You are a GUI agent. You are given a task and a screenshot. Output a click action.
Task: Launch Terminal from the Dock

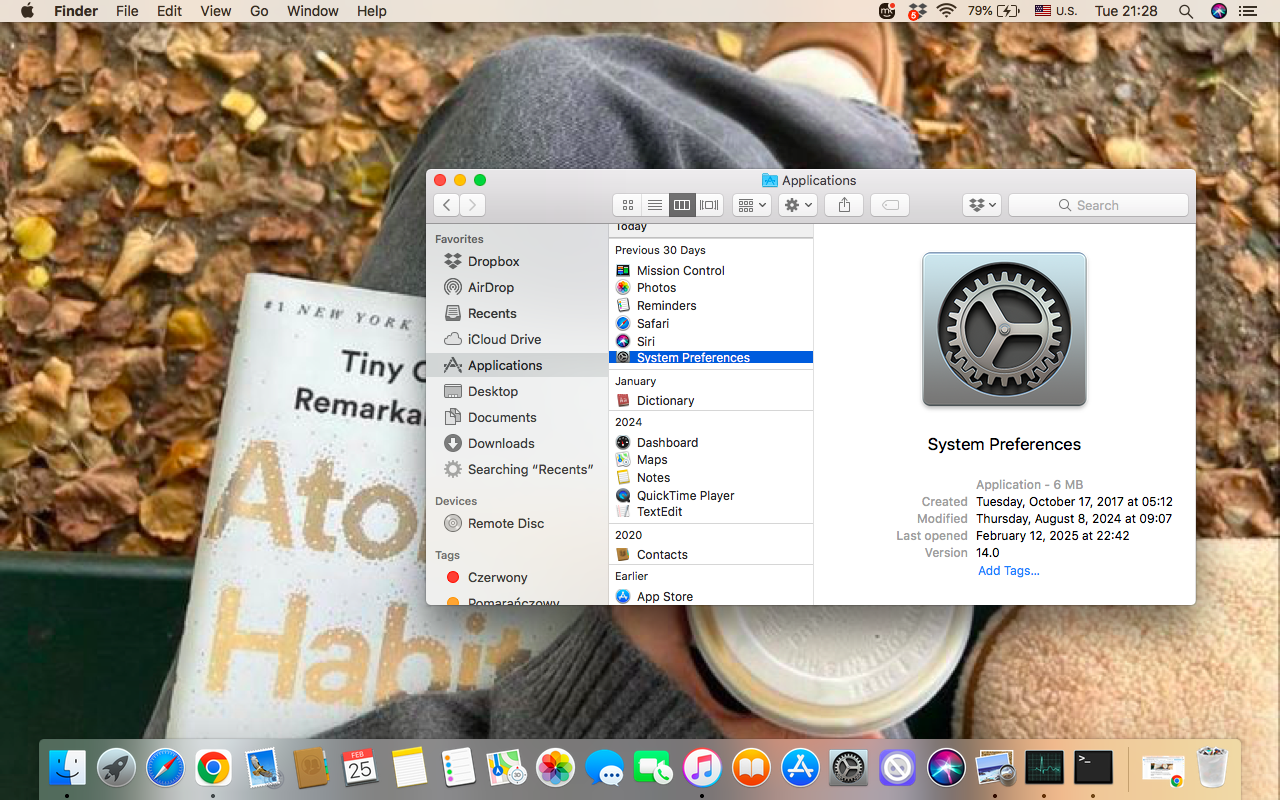(1092, 767)
